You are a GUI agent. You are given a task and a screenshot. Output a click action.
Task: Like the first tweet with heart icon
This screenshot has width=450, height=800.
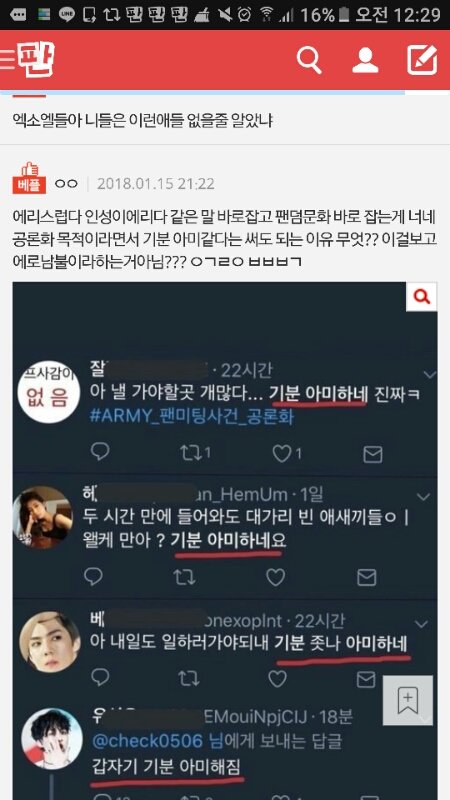(282, 453)
